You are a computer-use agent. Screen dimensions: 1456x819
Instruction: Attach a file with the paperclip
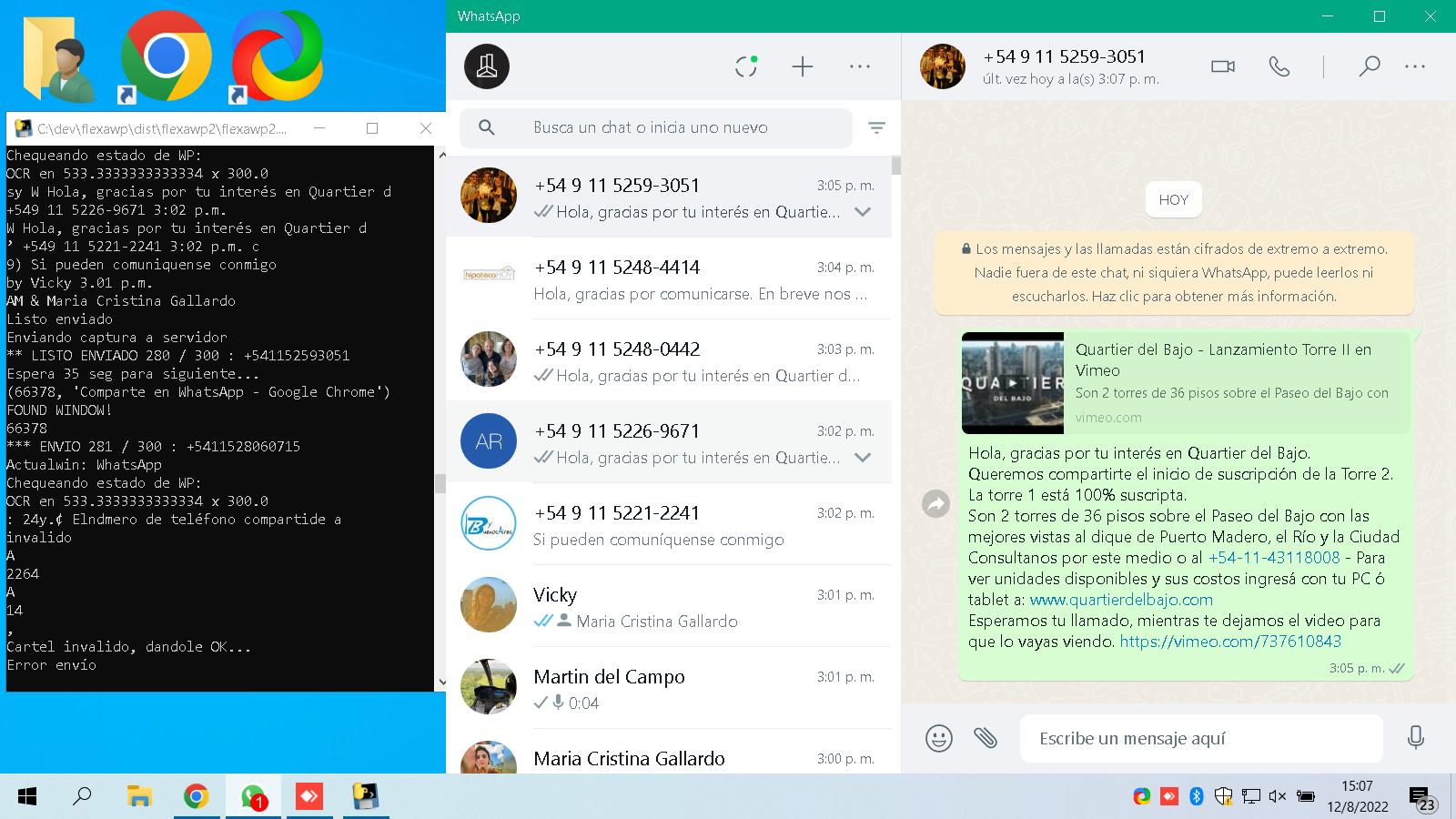[986, 737]
